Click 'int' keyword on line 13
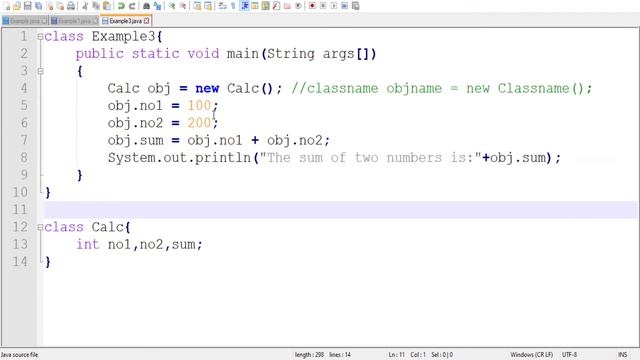Screen dimensions: 640x360 [x=87, y=244]
